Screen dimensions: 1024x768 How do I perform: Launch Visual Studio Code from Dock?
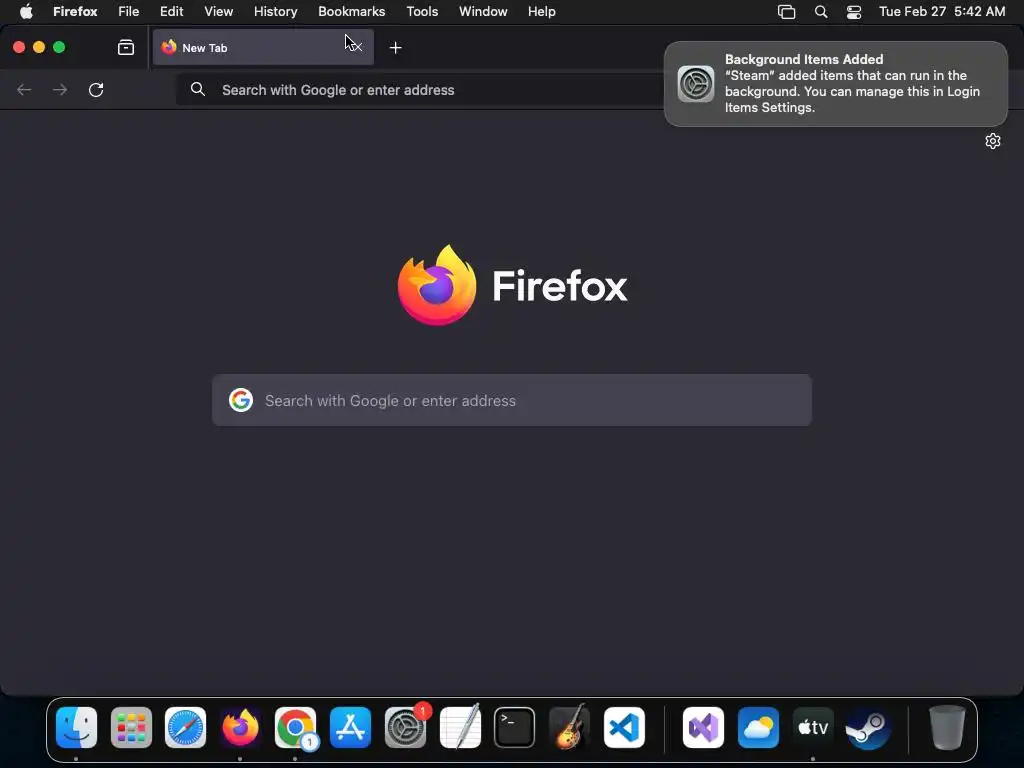624,728
